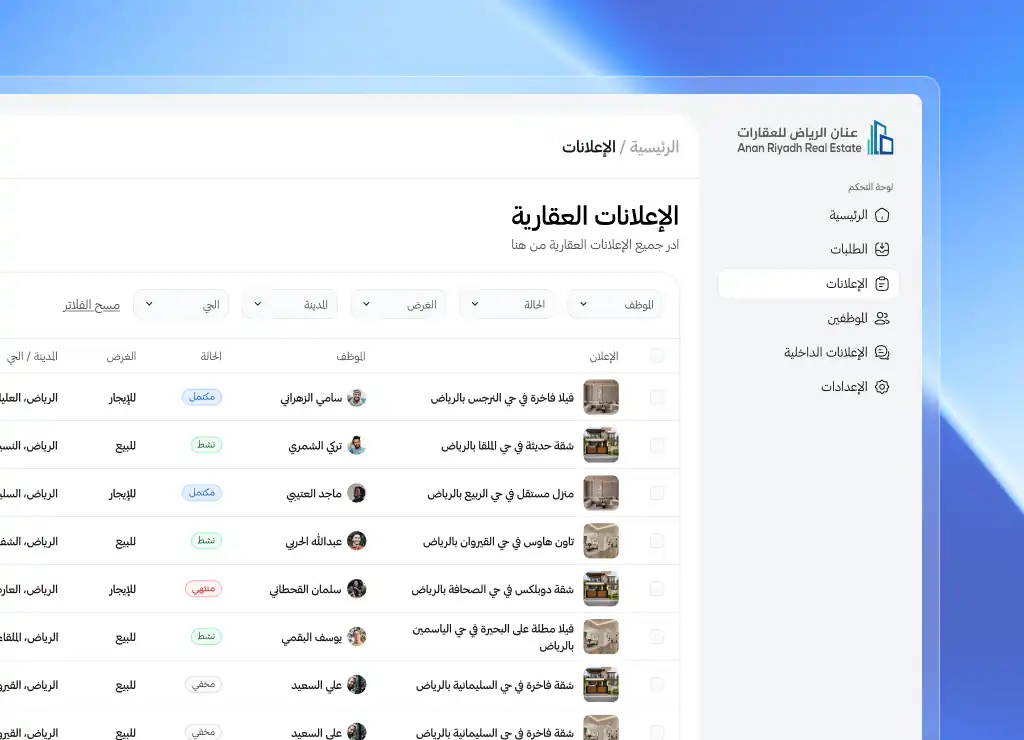Click للإيجار in سامي الزهراني row

(x=122, y=398)
